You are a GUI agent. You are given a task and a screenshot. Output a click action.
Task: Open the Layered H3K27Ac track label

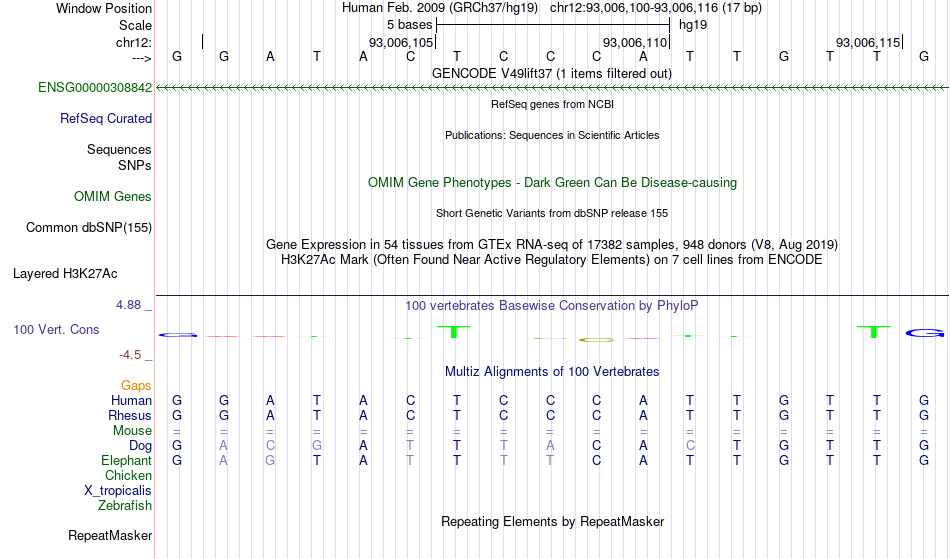point(65,274)
